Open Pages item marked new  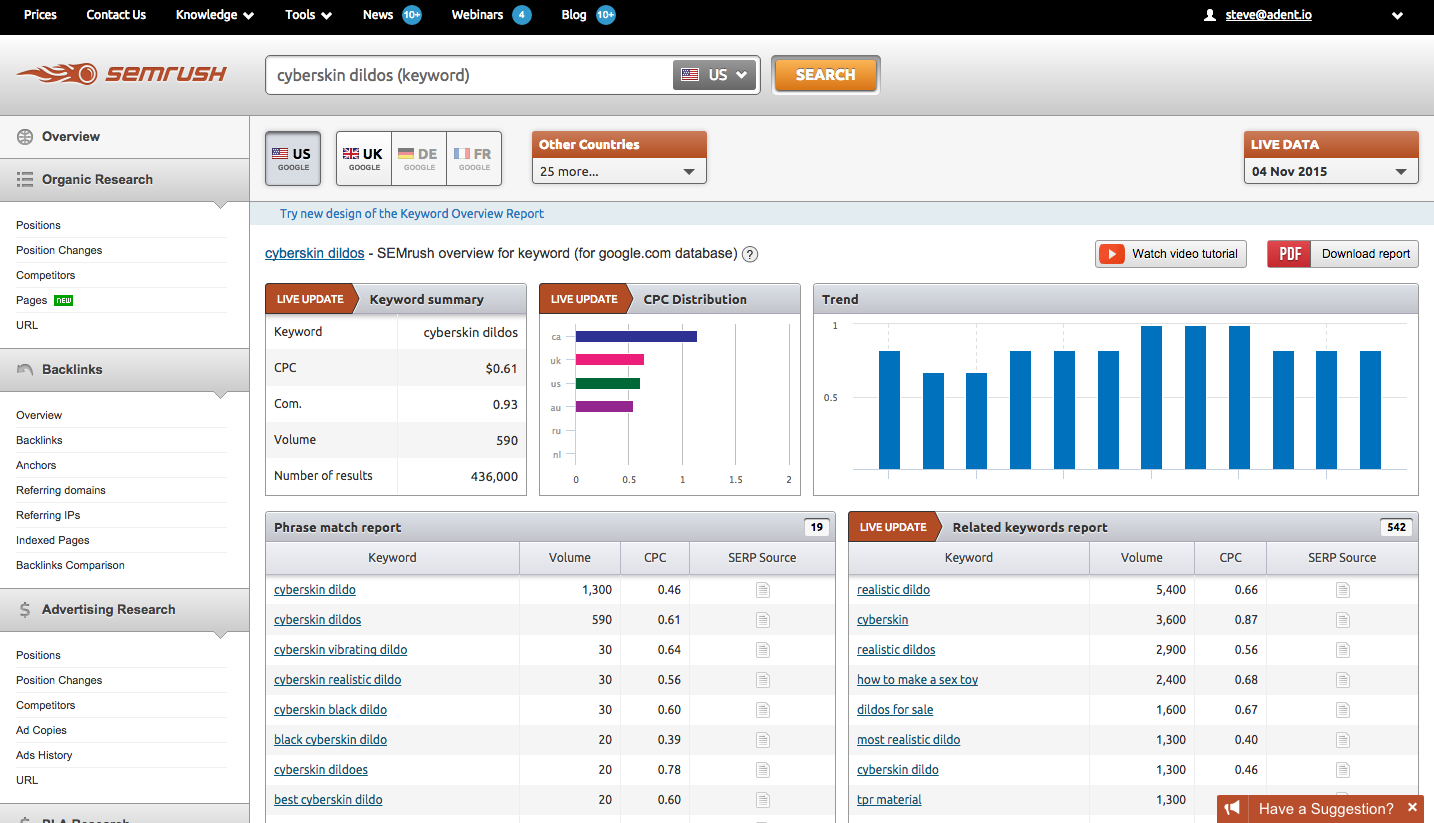coord(32,300)
